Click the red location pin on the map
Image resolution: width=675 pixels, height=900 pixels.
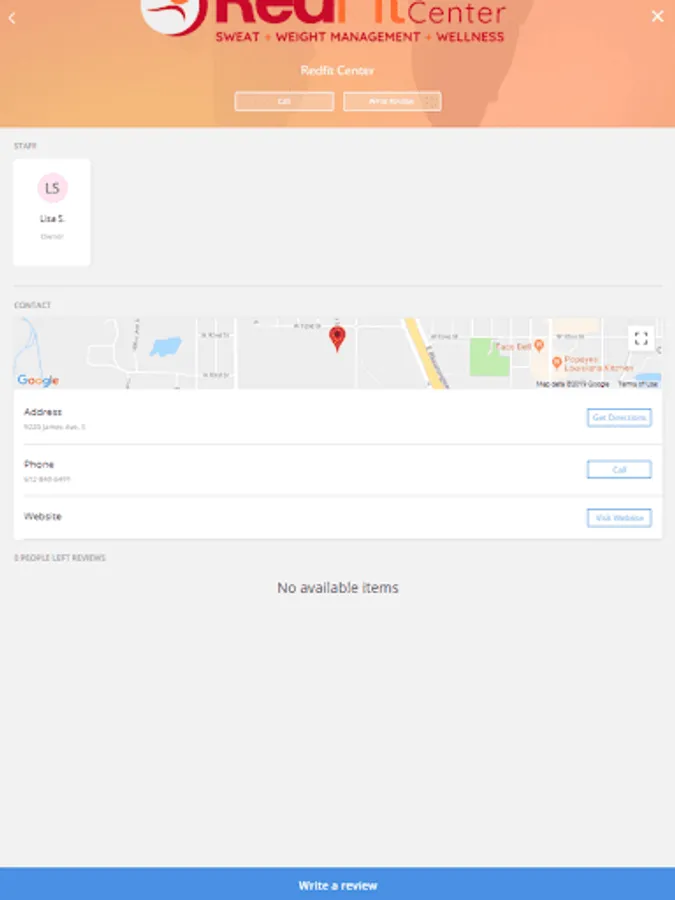pos(338,339)
